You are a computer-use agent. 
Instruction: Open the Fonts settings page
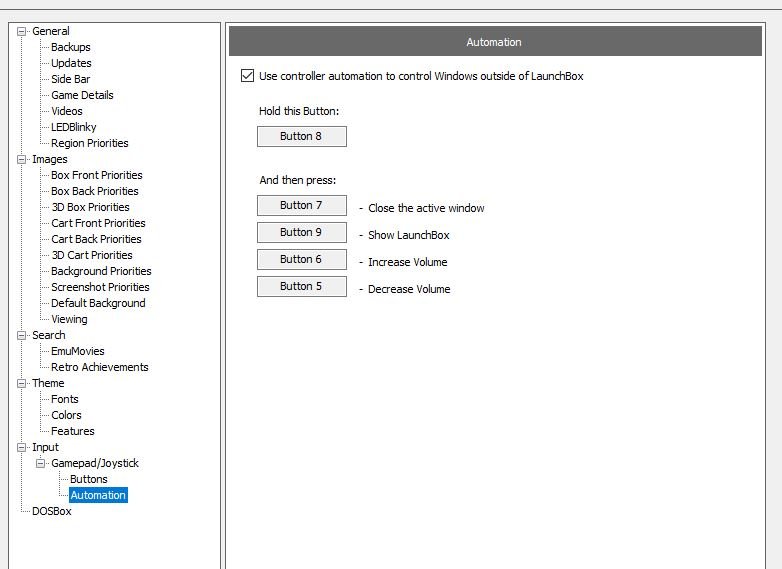point(64,399)
